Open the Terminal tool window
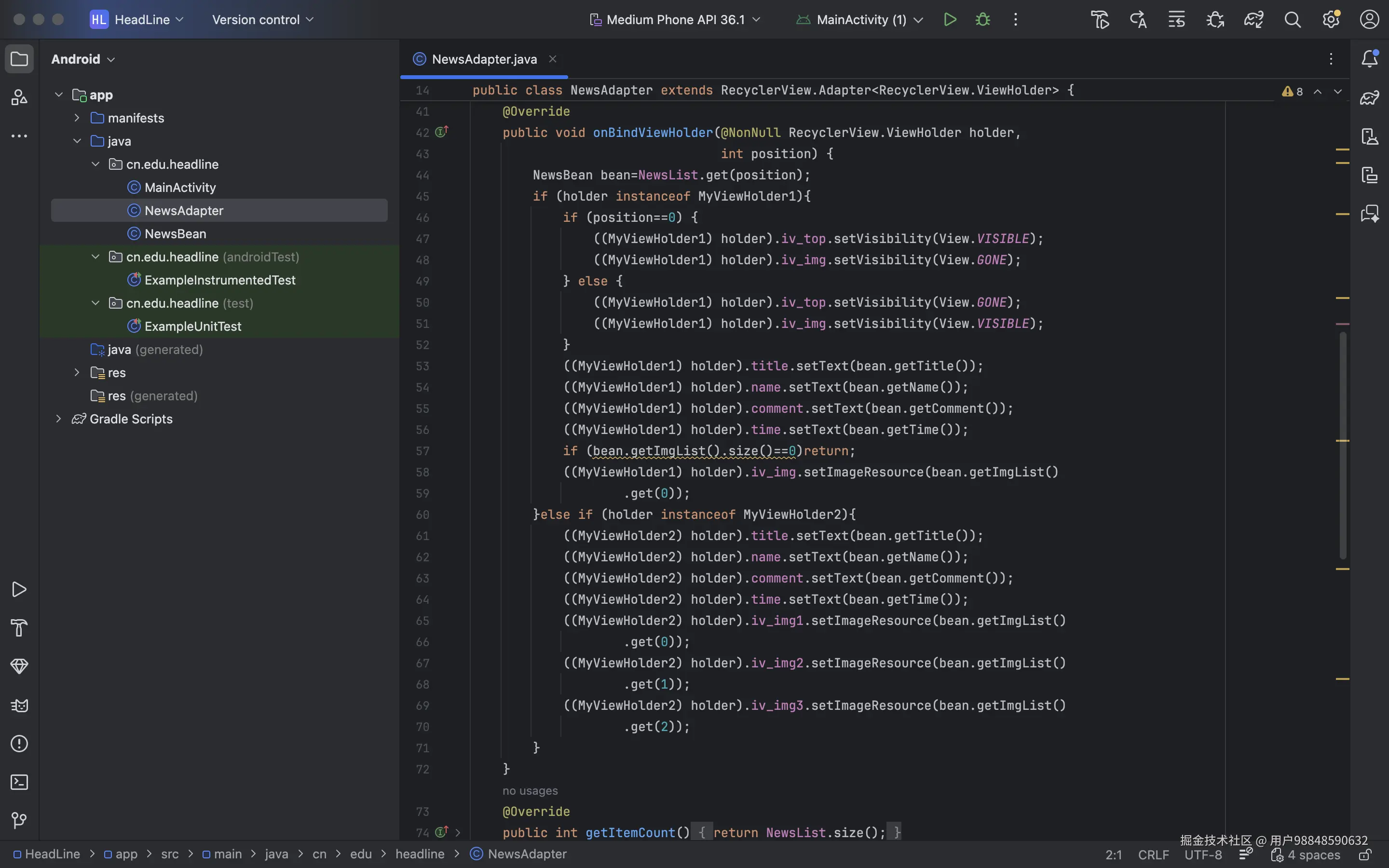This screenshot has height=868, width=1389. click(x=19, y=782)
